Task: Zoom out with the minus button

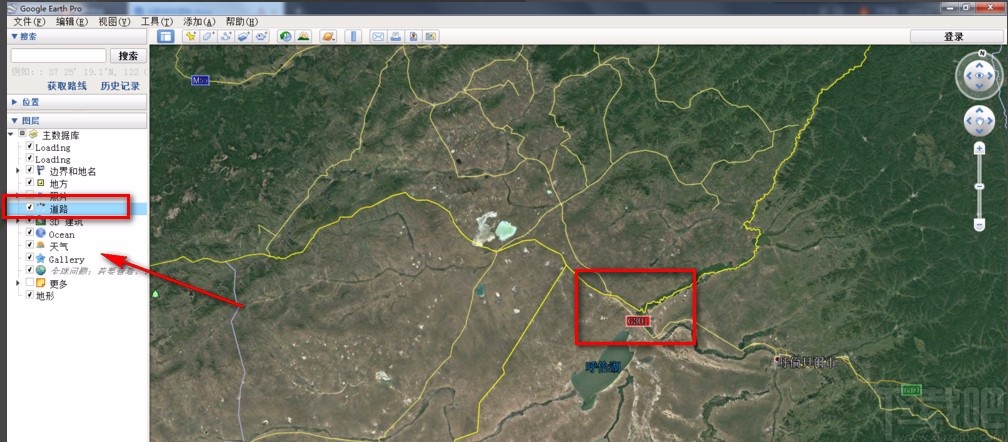Action: click(x=979, y=224)
